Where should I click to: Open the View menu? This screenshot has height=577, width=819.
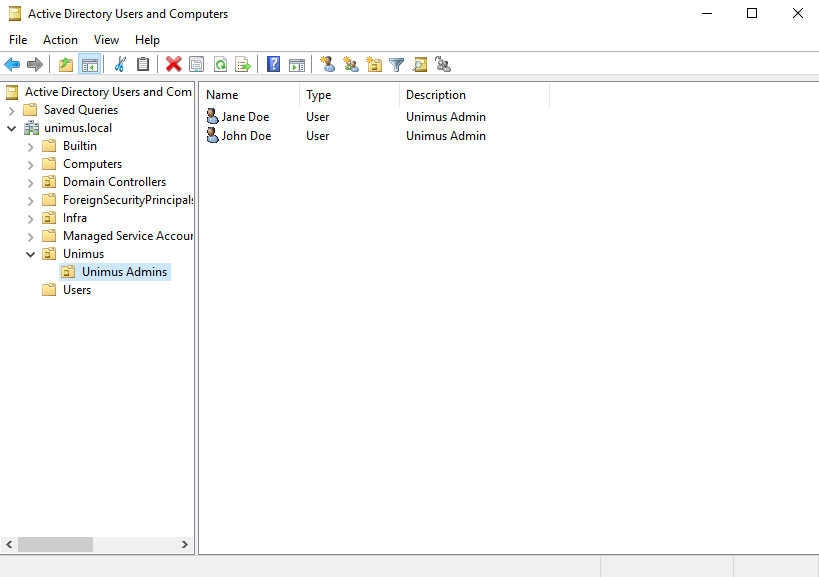106,40
